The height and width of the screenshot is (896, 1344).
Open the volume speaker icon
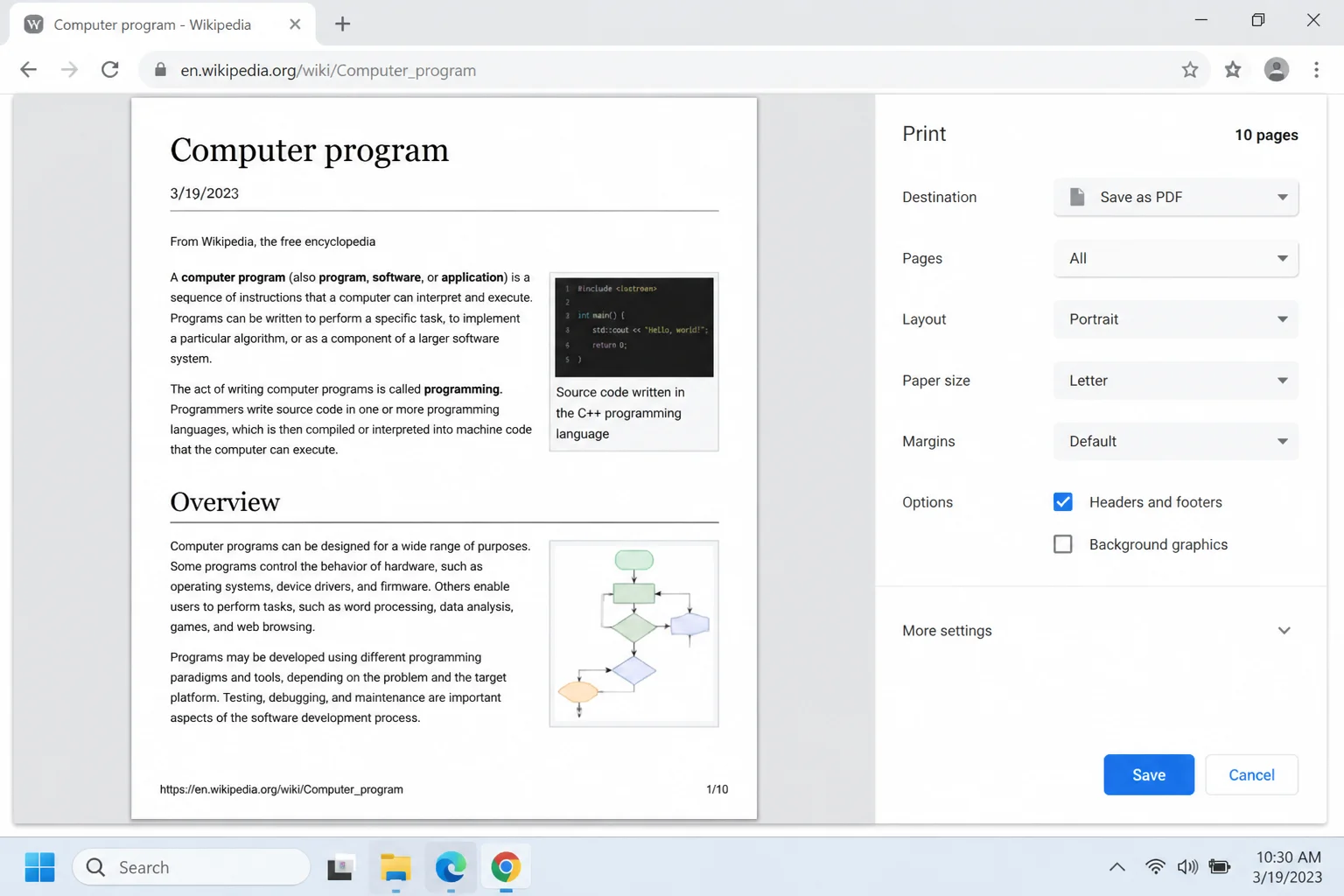coord(1187,867)
